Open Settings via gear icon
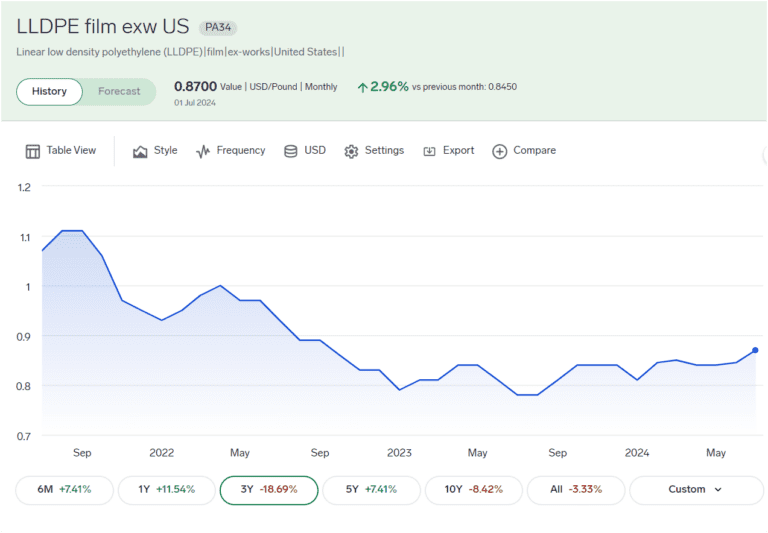This screenshot has height=533, width=768. [351, 151]
